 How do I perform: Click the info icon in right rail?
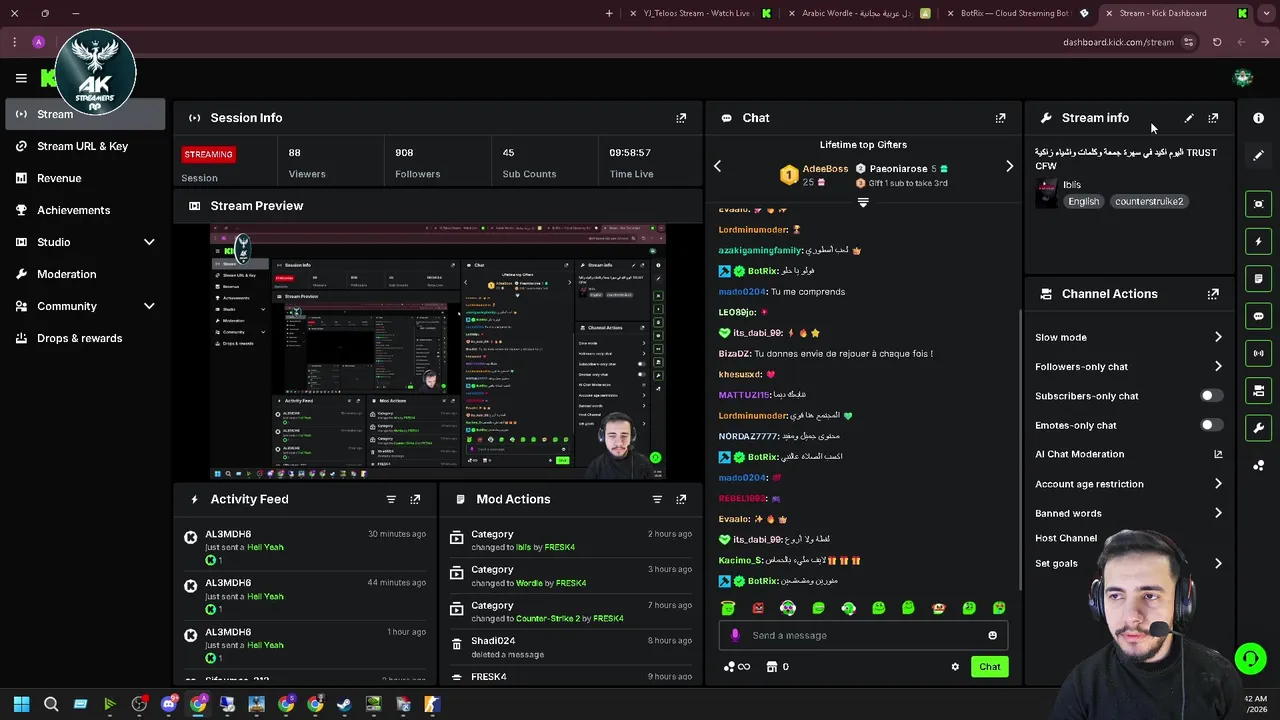(1258, 118)
